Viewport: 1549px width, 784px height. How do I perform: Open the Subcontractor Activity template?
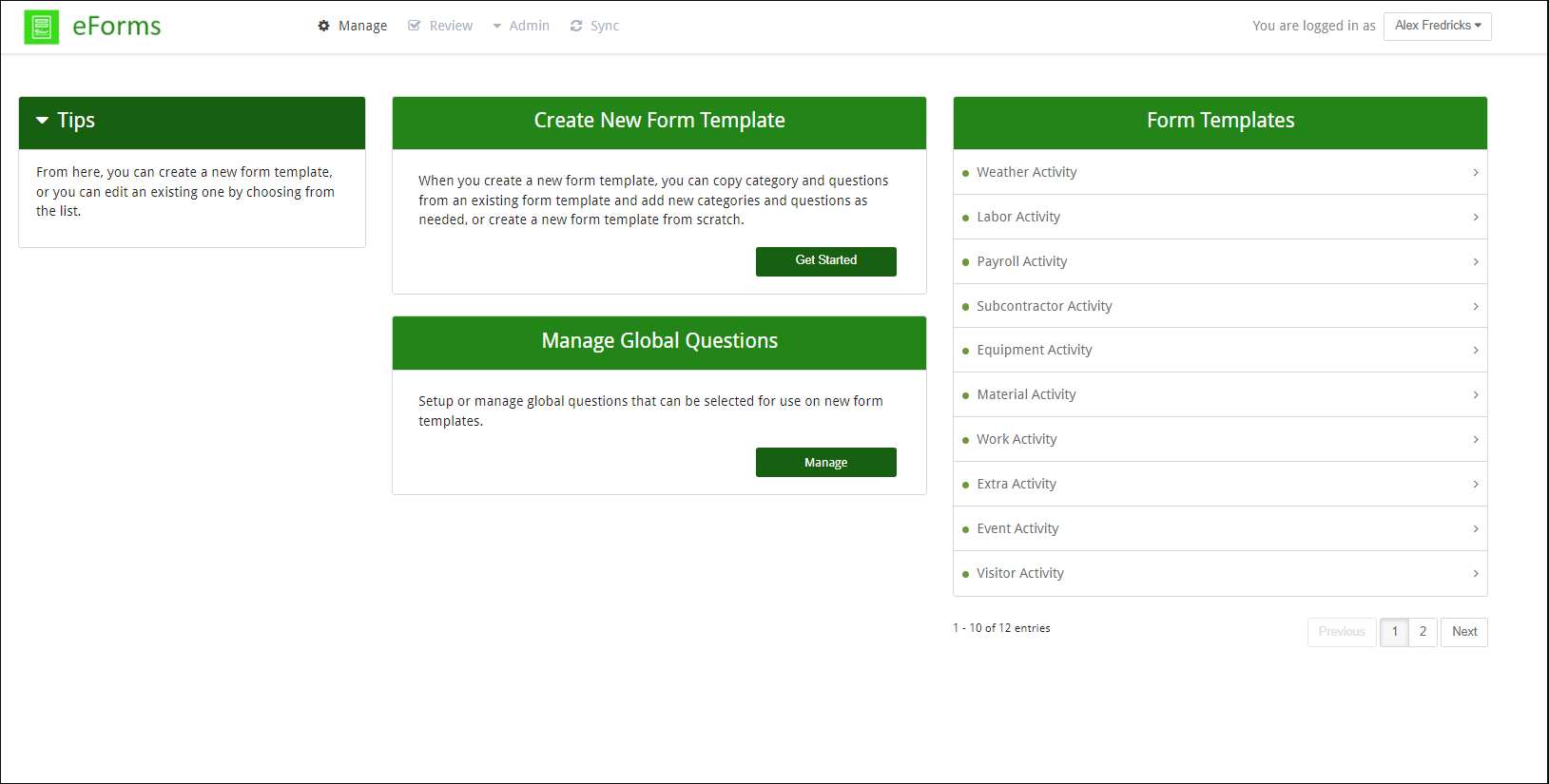pos(1220,306)
